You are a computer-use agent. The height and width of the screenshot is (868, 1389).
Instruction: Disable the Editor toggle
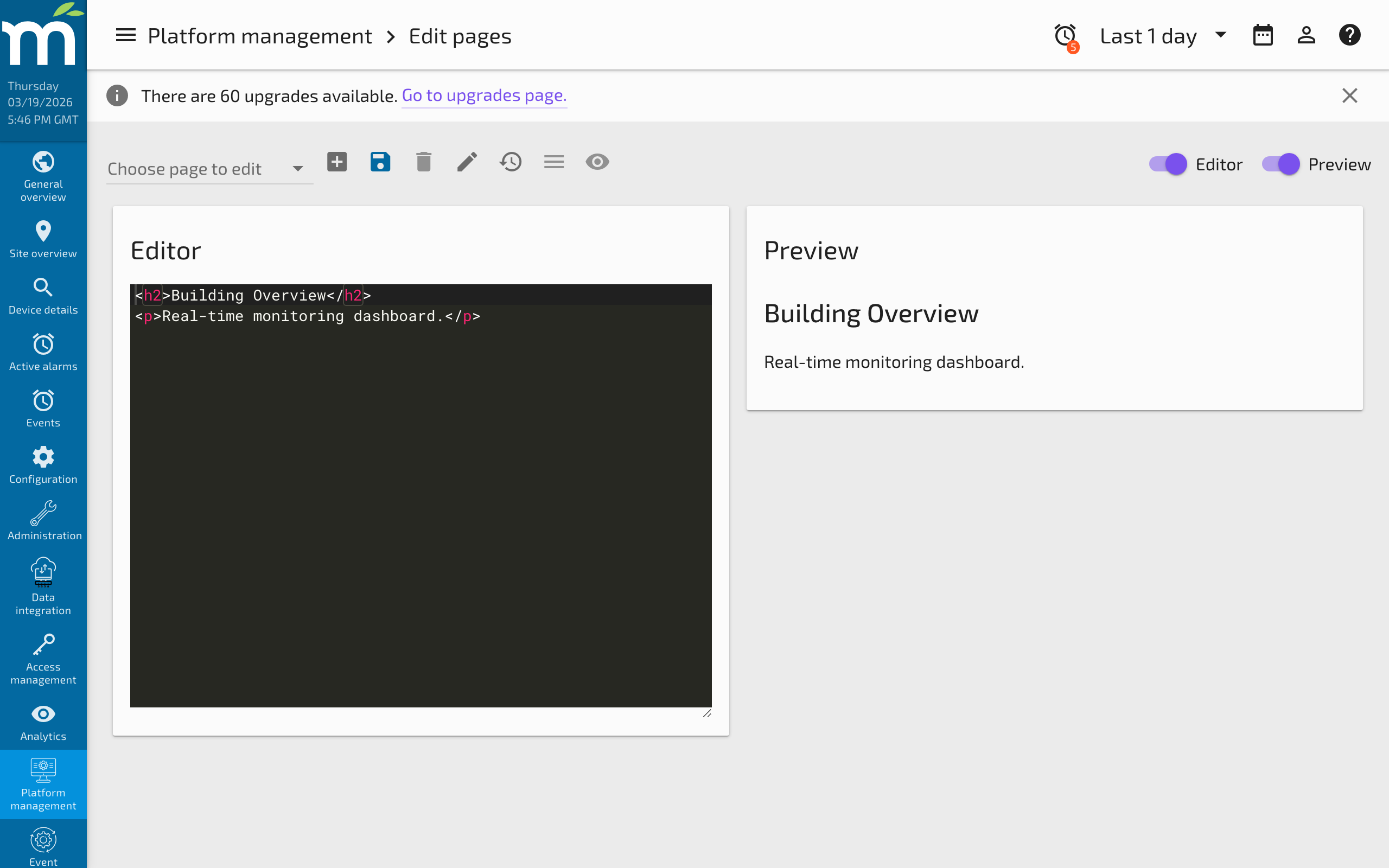click(x=1168, y=164)
